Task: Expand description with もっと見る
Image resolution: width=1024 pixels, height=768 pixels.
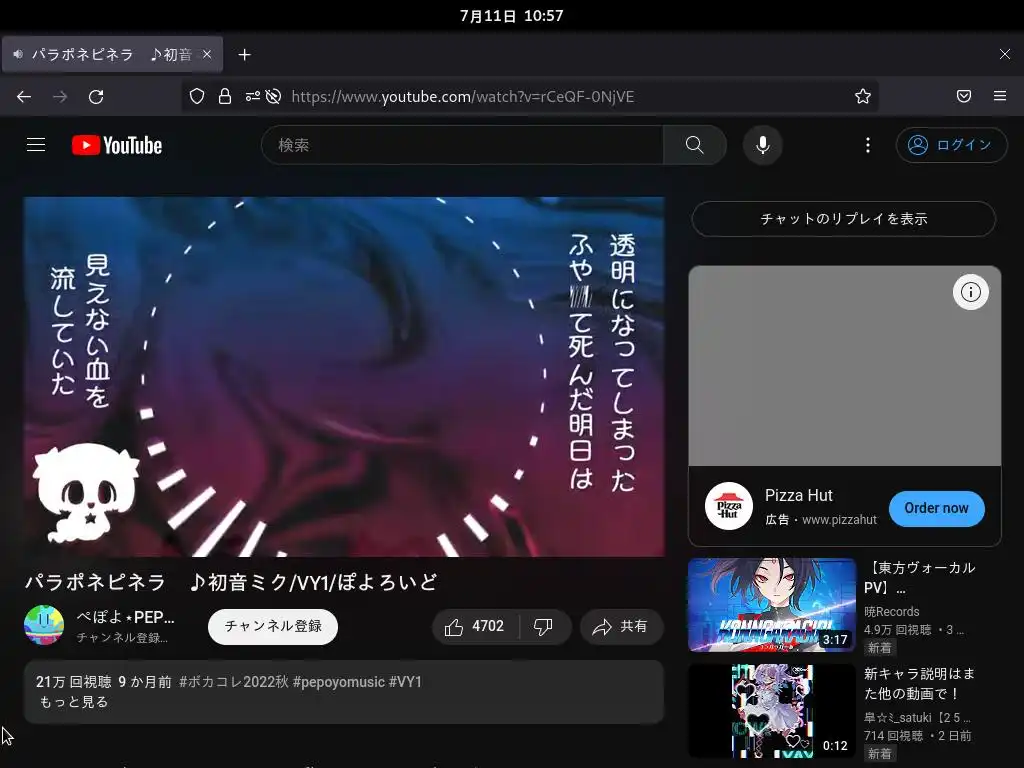Action: click(x=74, y=702)
